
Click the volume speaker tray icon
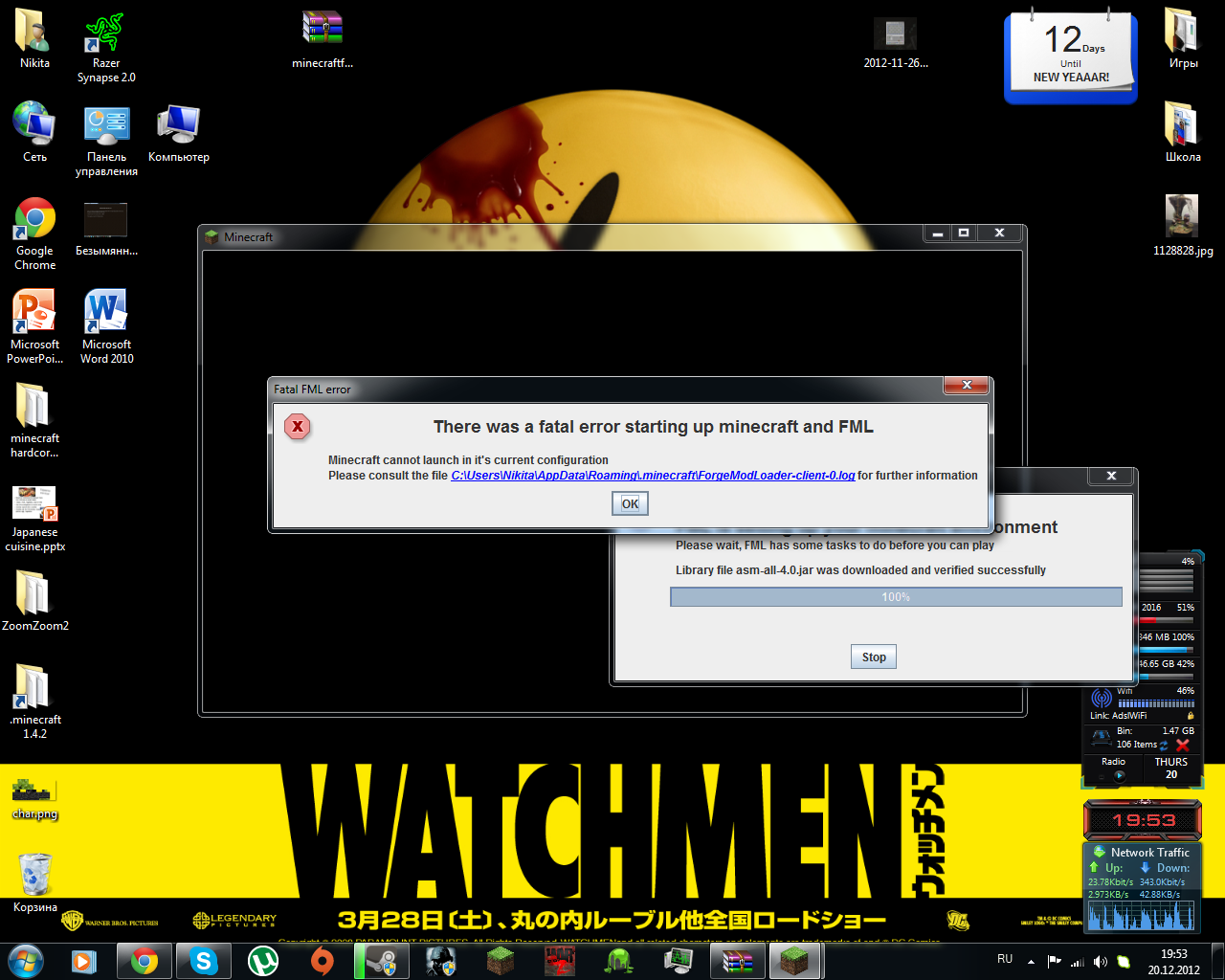click(x=1101, y=961)
